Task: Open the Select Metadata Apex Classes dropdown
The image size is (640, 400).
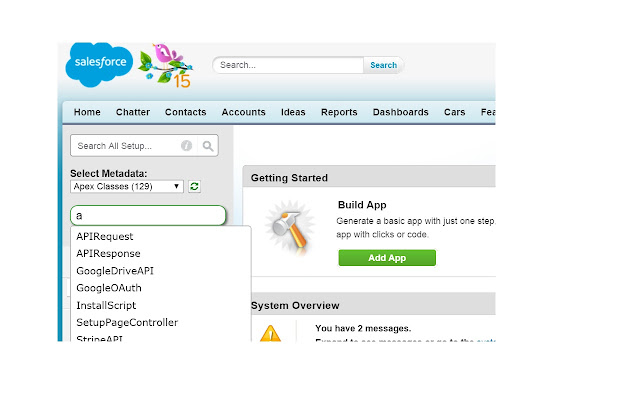Action: click(127, 187)
